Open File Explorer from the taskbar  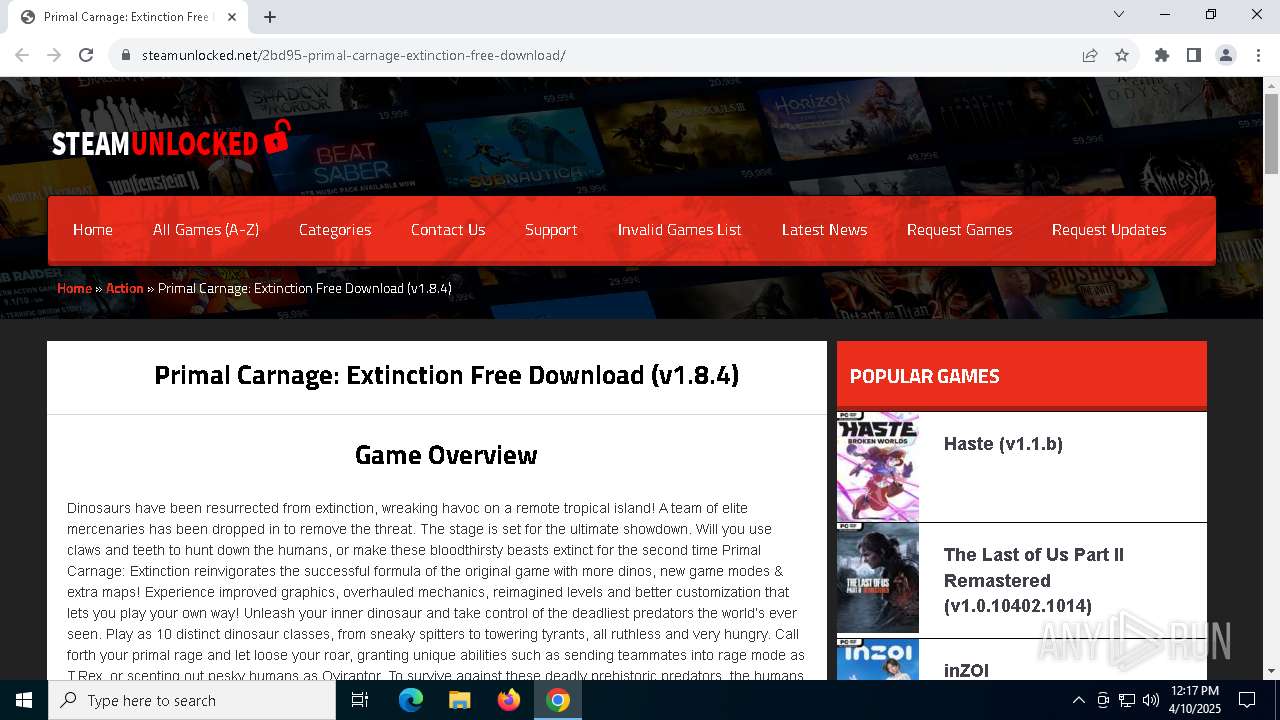click(x=460, y=700)
